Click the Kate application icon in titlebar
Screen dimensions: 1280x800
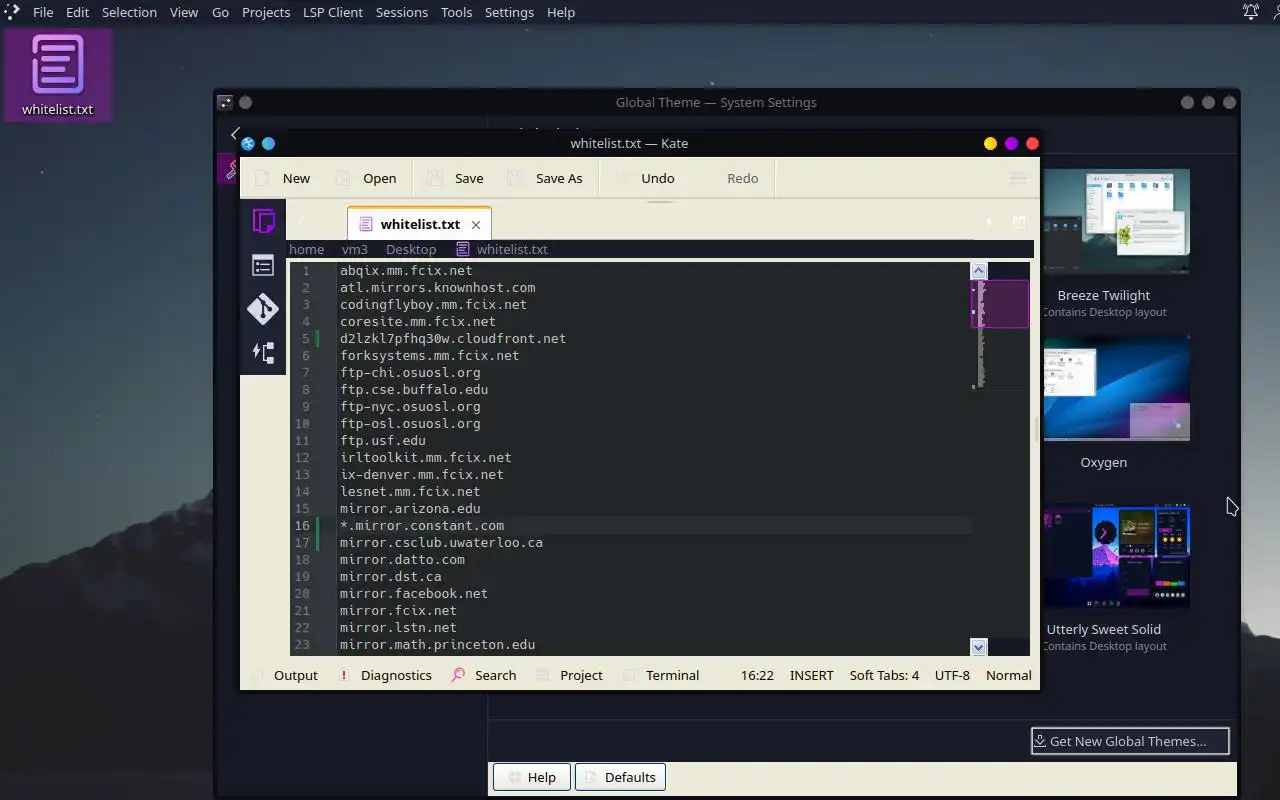(248, 143)
